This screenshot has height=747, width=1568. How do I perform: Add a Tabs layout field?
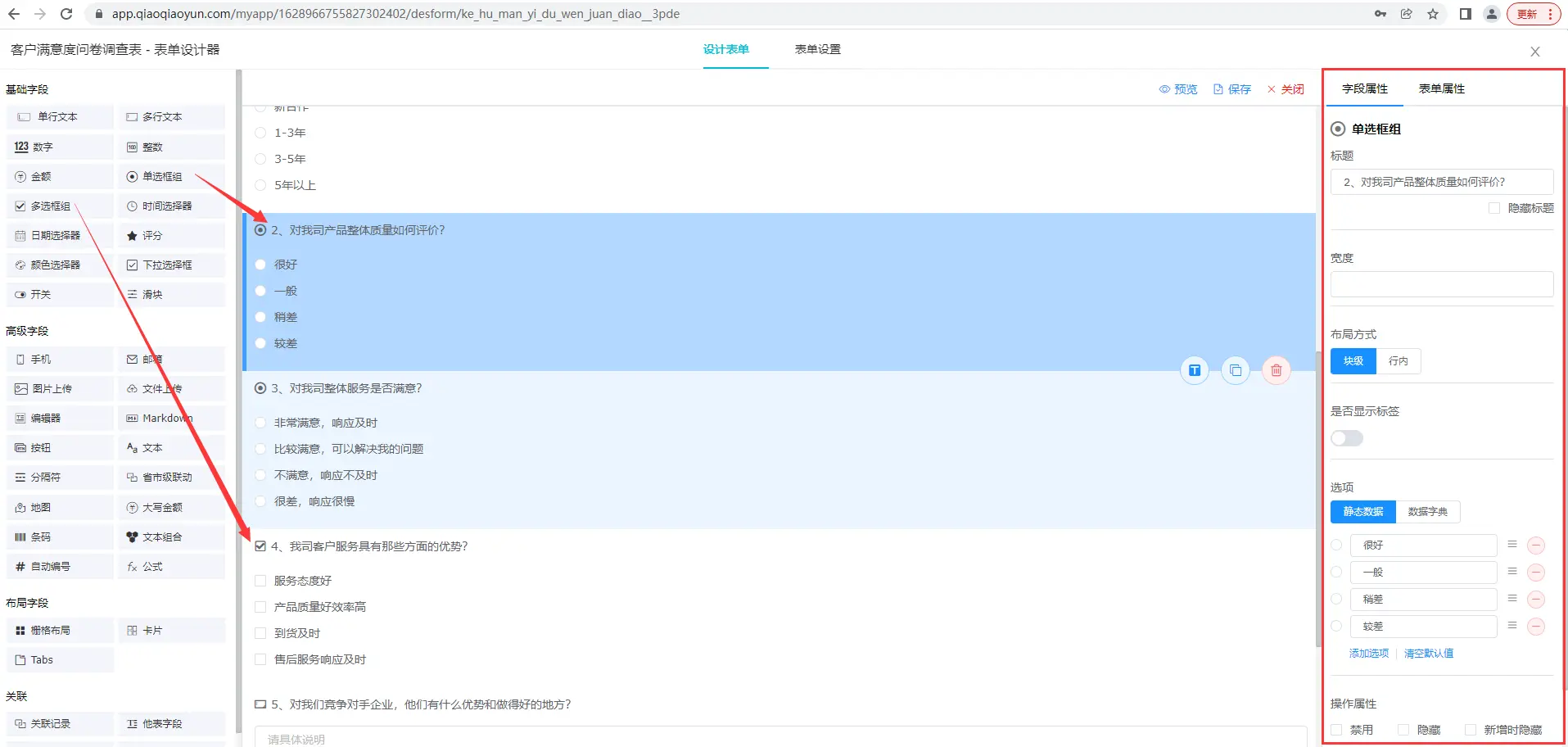60,659
